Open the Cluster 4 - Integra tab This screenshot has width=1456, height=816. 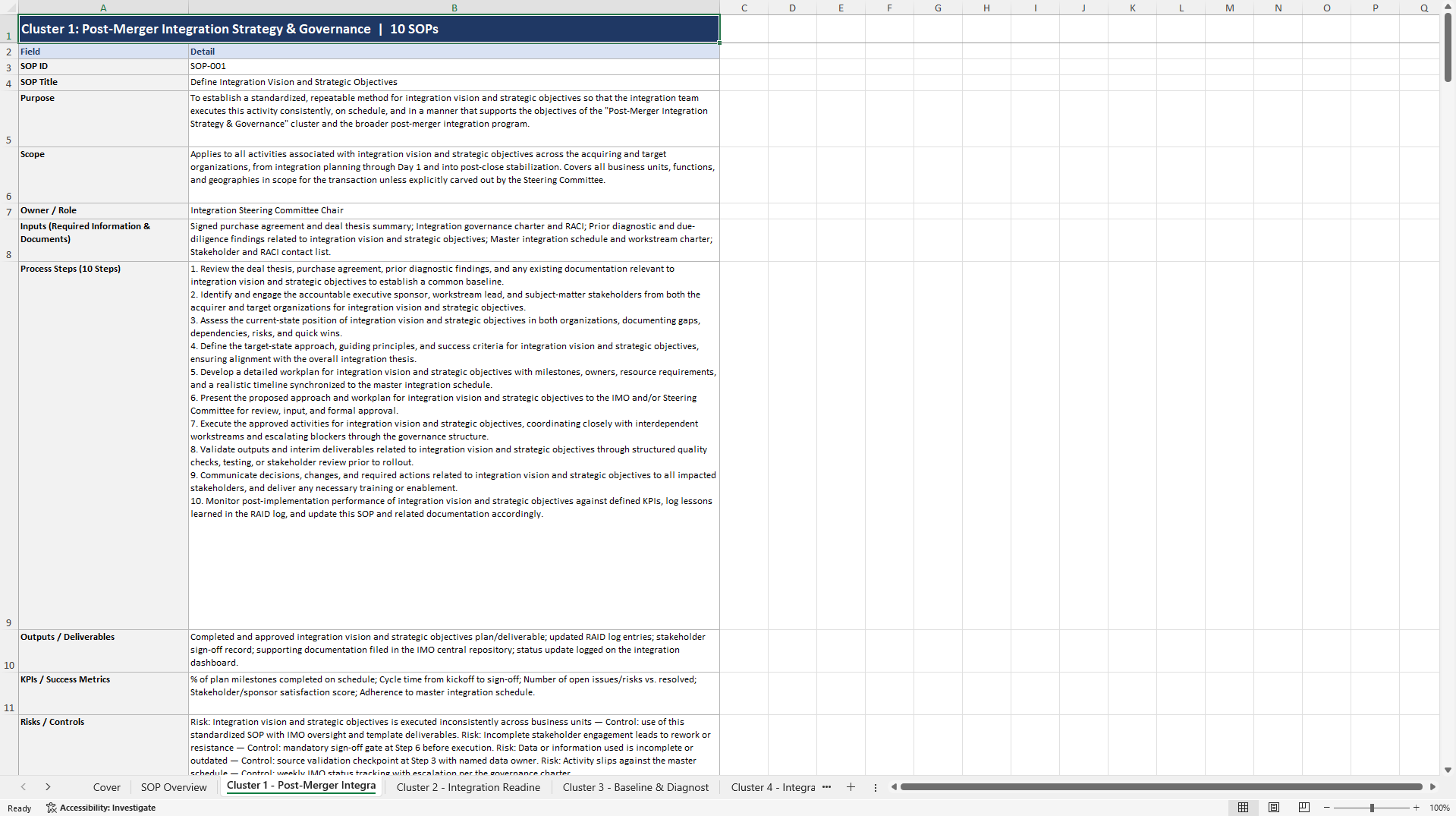[x=773, y=787]
